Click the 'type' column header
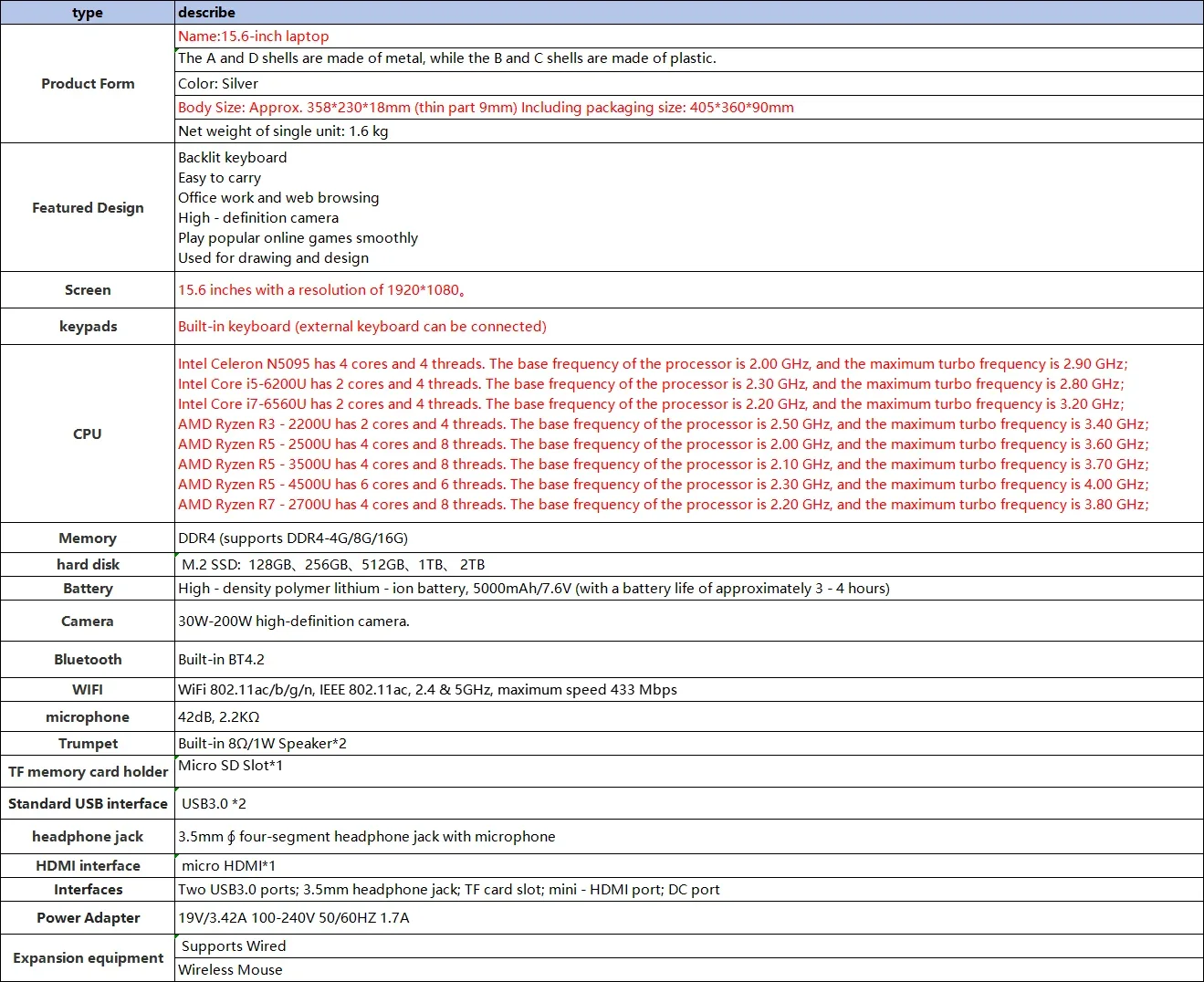The width and height of the screenshot is (1204, 982). click(88, 12)
